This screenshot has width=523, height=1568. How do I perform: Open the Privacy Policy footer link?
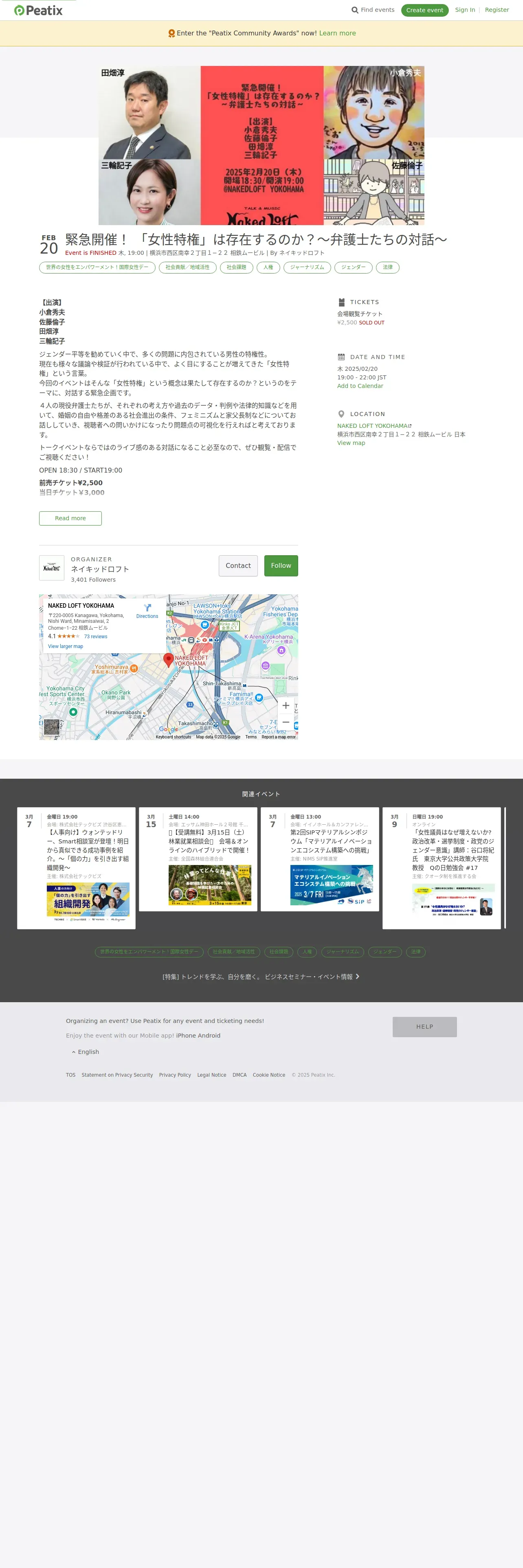[175, 1075]
